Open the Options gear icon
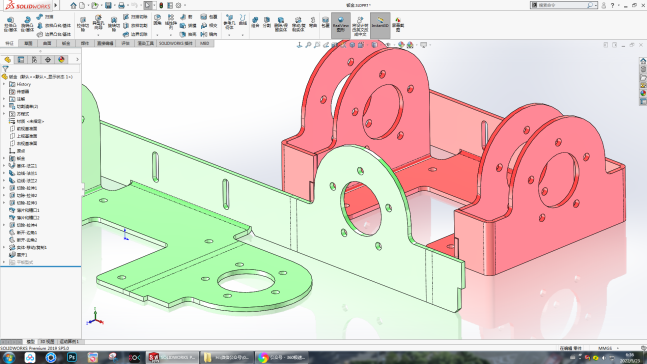The width and height of the screenshot is (647, 364). 178,5
